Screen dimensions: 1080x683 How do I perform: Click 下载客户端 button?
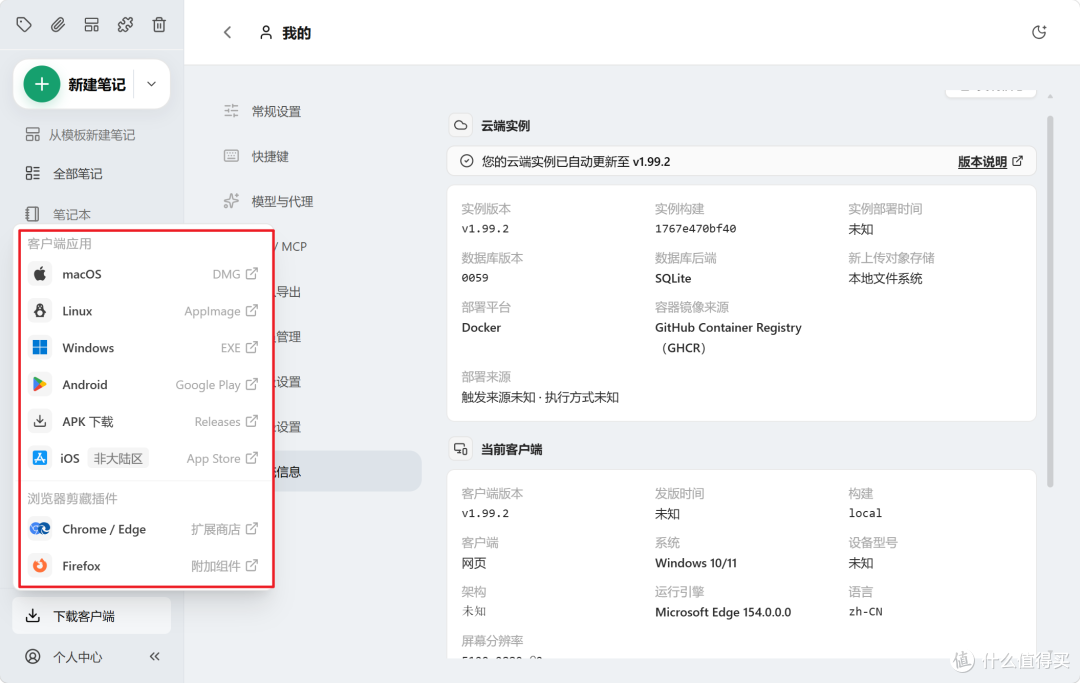(x=92, y=616)
